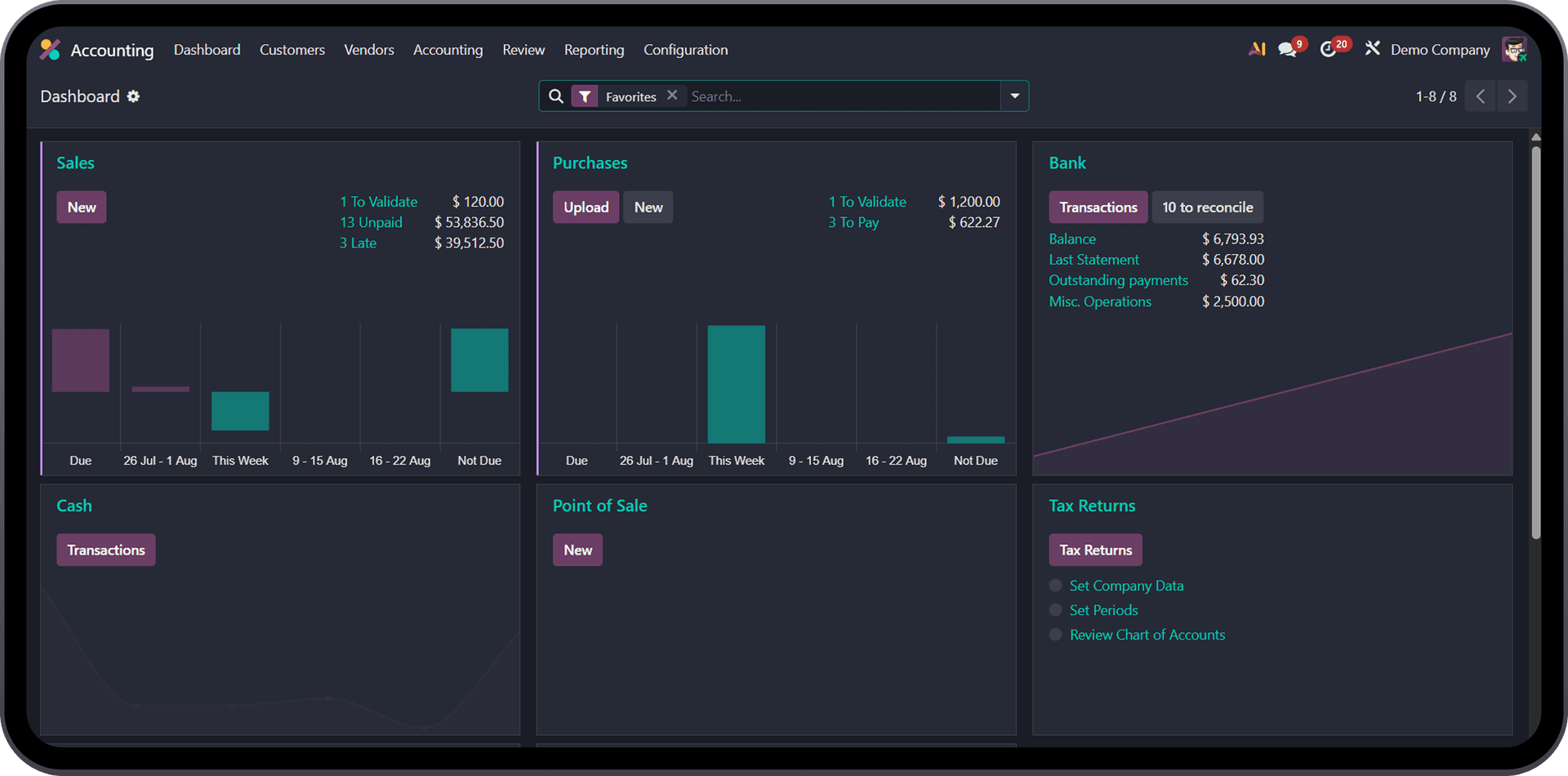Open the Last Statement link
This screenshot has width=1568, height=776.
(x=1094, y=260)
